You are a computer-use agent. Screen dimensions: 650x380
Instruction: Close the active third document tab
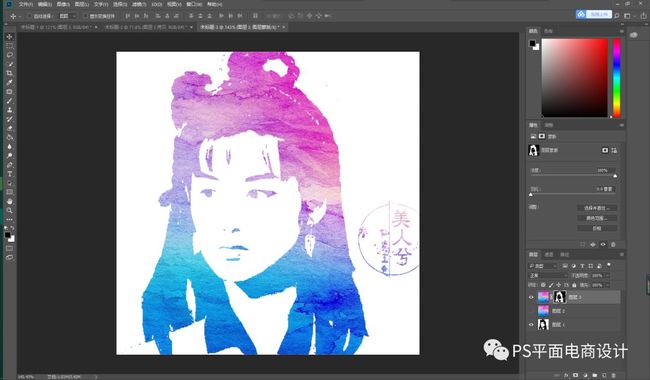click(x=284, y=27)
